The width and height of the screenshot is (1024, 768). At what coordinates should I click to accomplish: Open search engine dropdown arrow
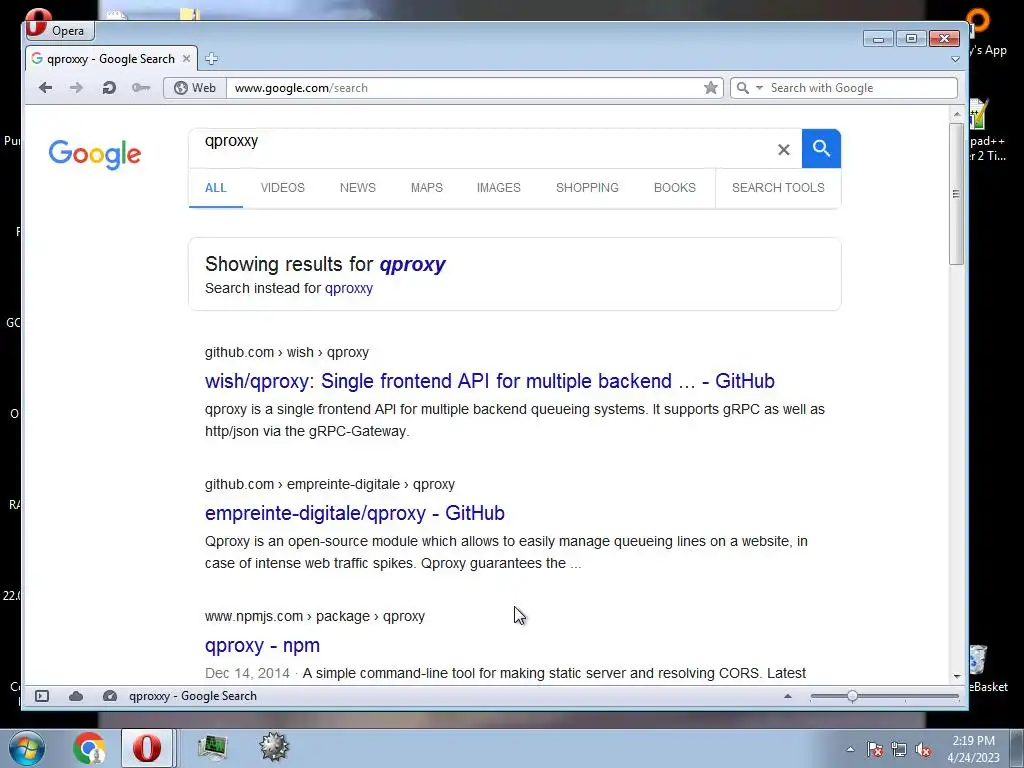point(760,88)
